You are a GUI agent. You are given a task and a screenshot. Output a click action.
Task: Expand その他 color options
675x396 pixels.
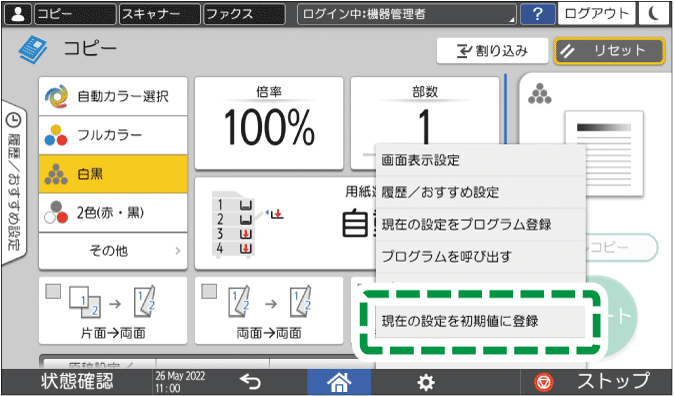point(113,251)
